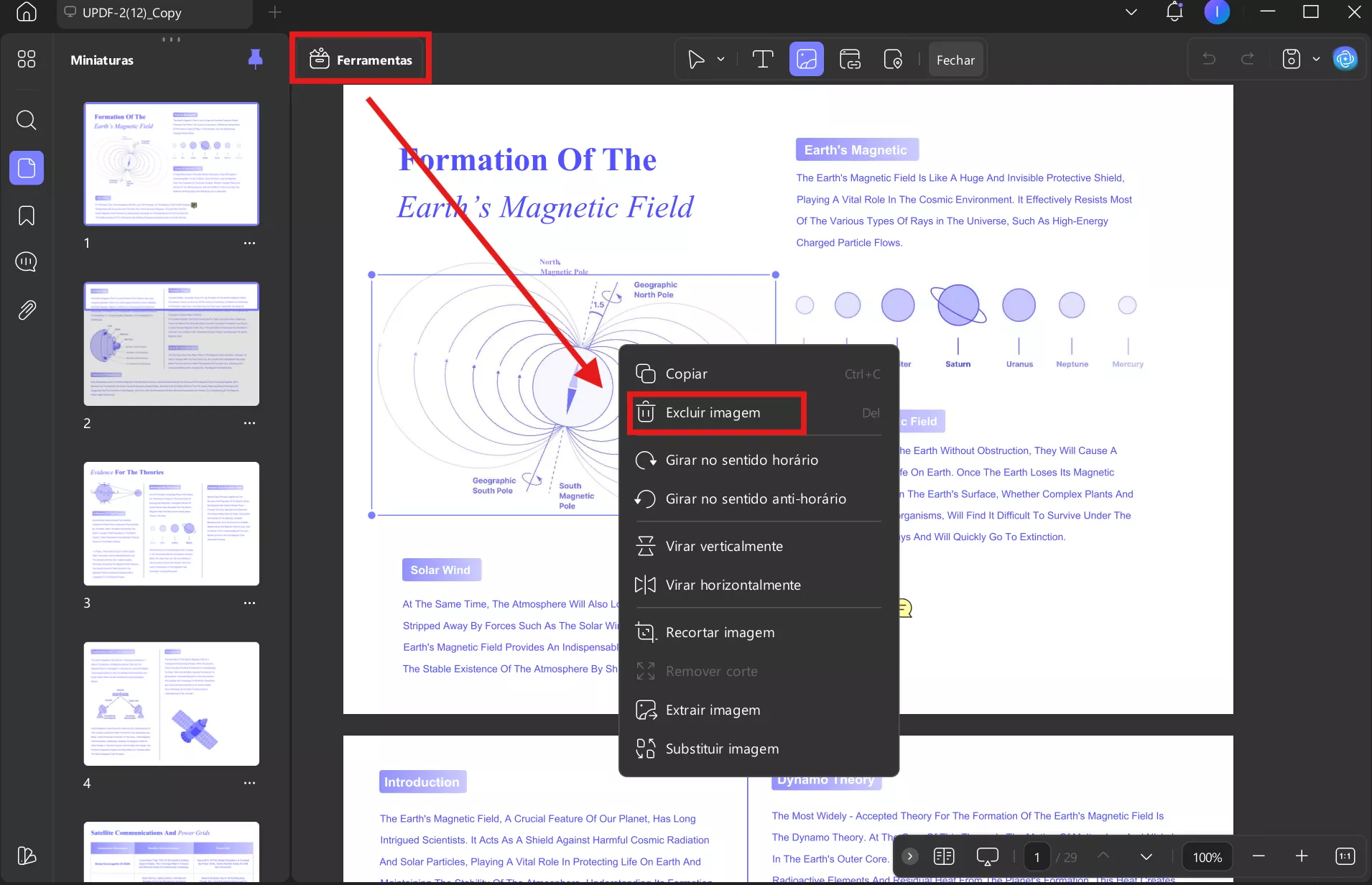This screenshot has width=1372, height=885.
Task: Open the grid tools icon in the left sidebar
Action: coord(27,59)
